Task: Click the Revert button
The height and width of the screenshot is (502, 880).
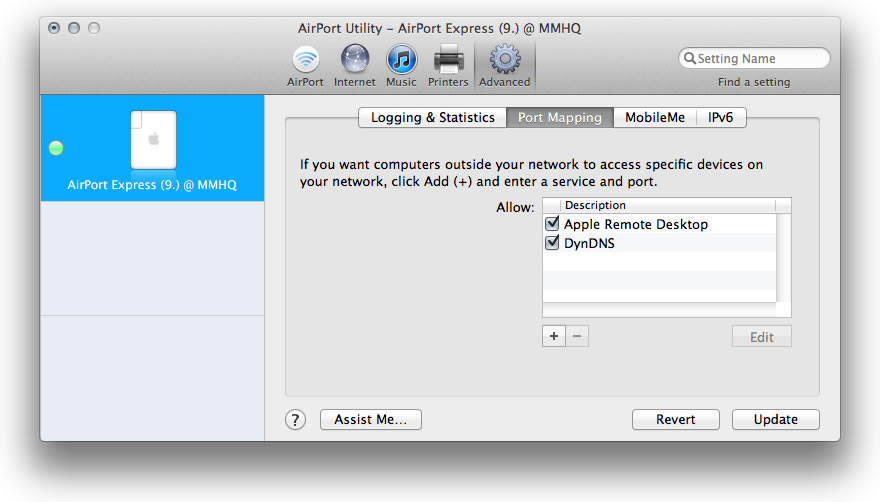Action: coord(676,419)
